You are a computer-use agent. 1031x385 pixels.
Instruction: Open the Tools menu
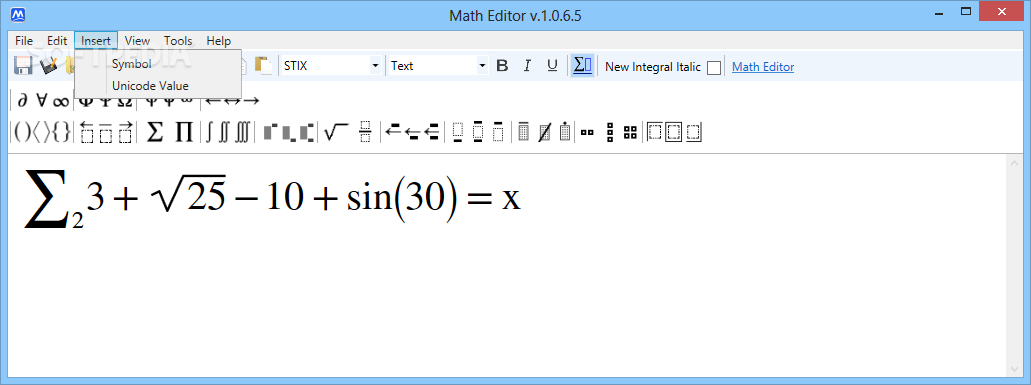click(178, 41)
